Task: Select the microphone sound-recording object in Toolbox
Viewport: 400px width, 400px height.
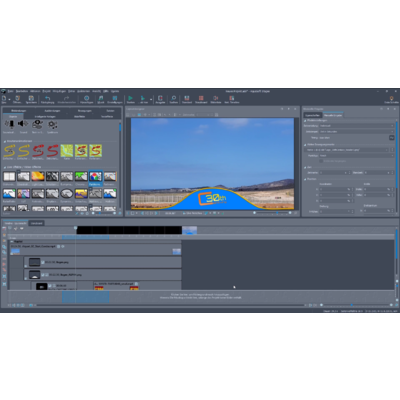Action: pyautogui.click(x=9, y=124)
